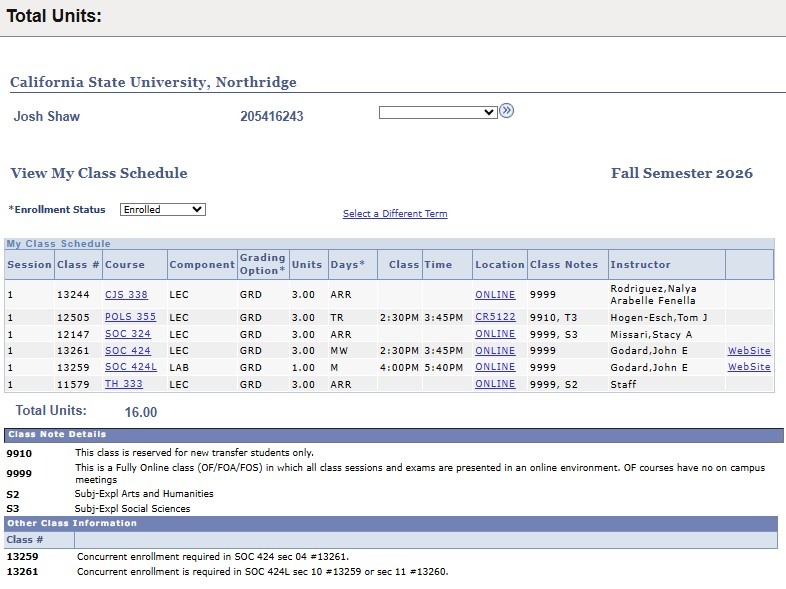Image resolution: width=786 pixels, height=589 pixels.
Task: Select the SOC 324 course link
Action: tap(128, 334)
